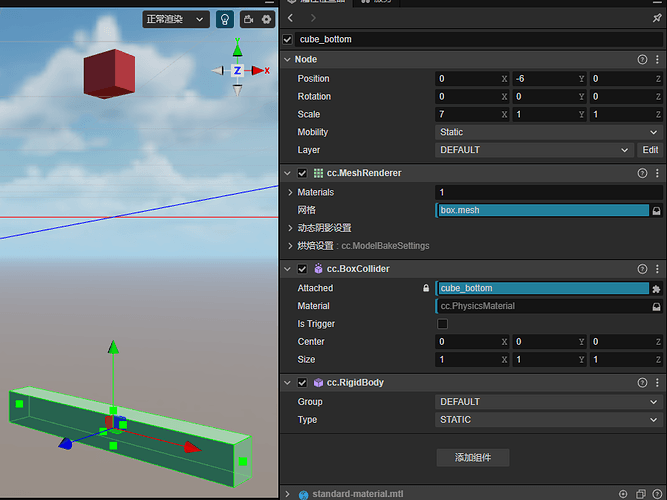Open the Mobility dropdown
Viewport: 667px width, 500px height.
pyautogui.click(x=549, y=132)
